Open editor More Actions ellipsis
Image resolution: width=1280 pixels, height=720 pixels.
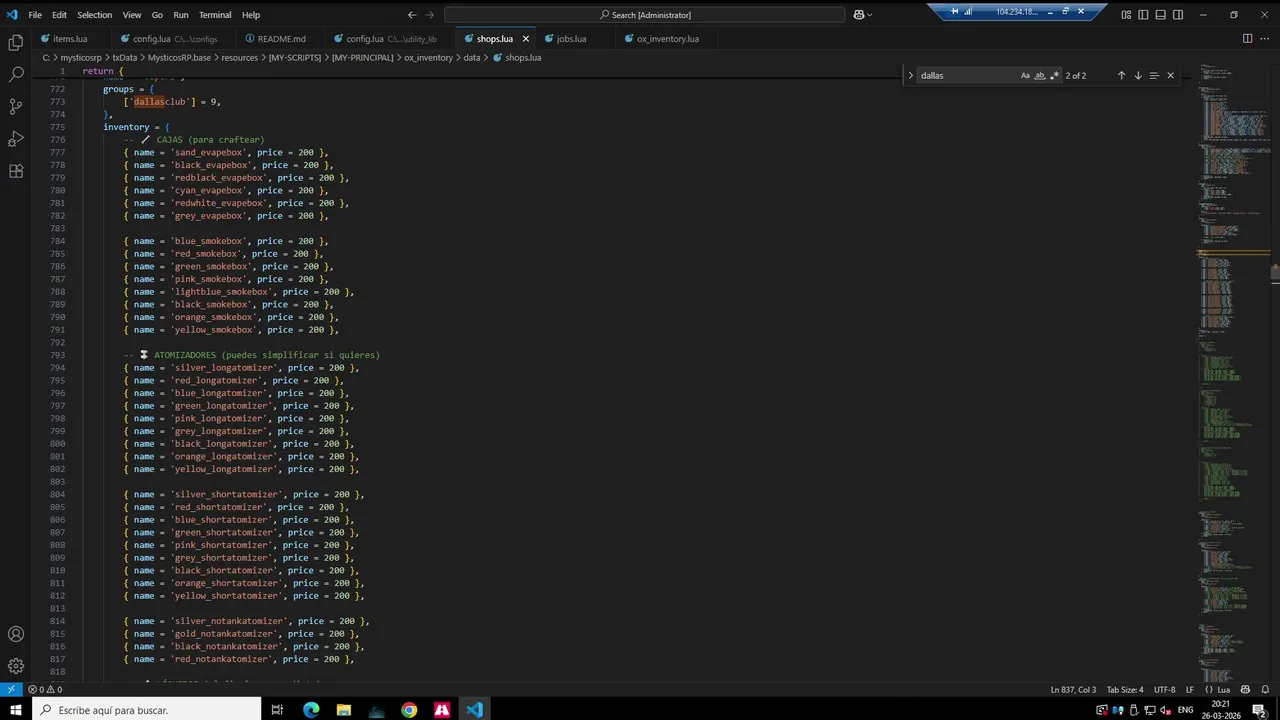click(x=1264, y=39)
